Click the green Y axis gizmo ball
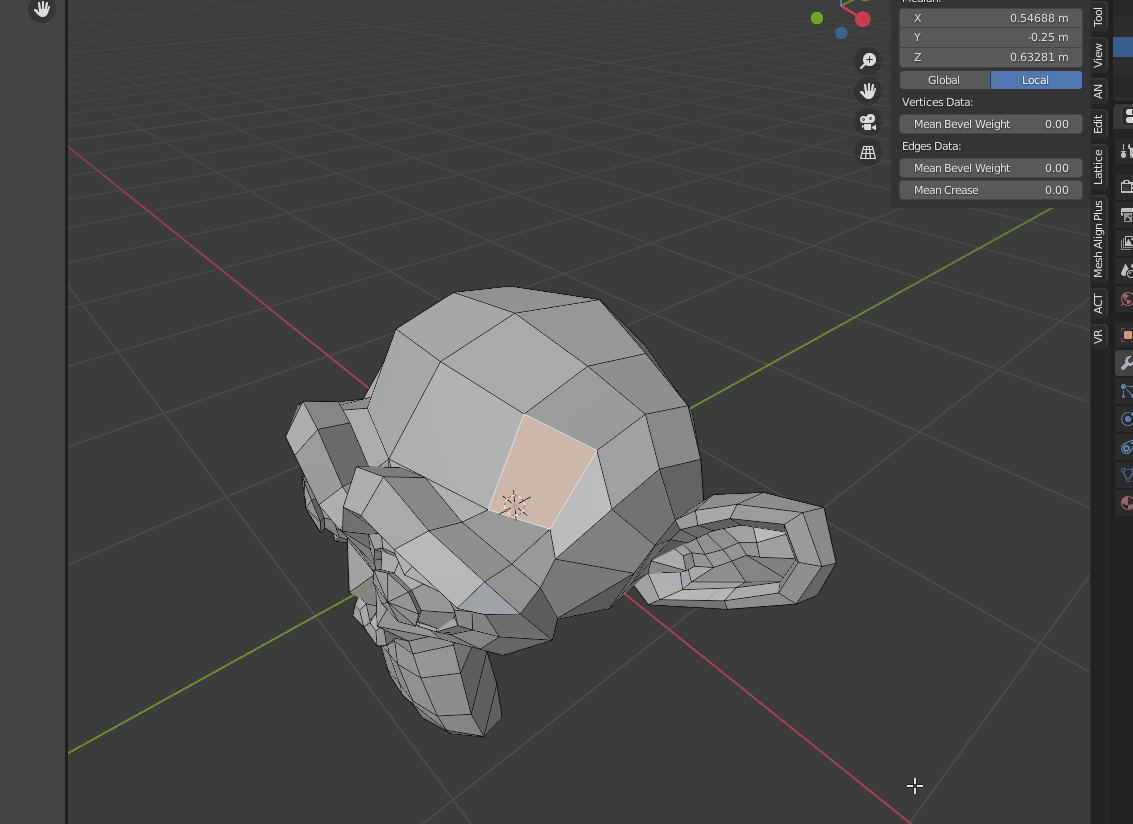 point(817,18)
